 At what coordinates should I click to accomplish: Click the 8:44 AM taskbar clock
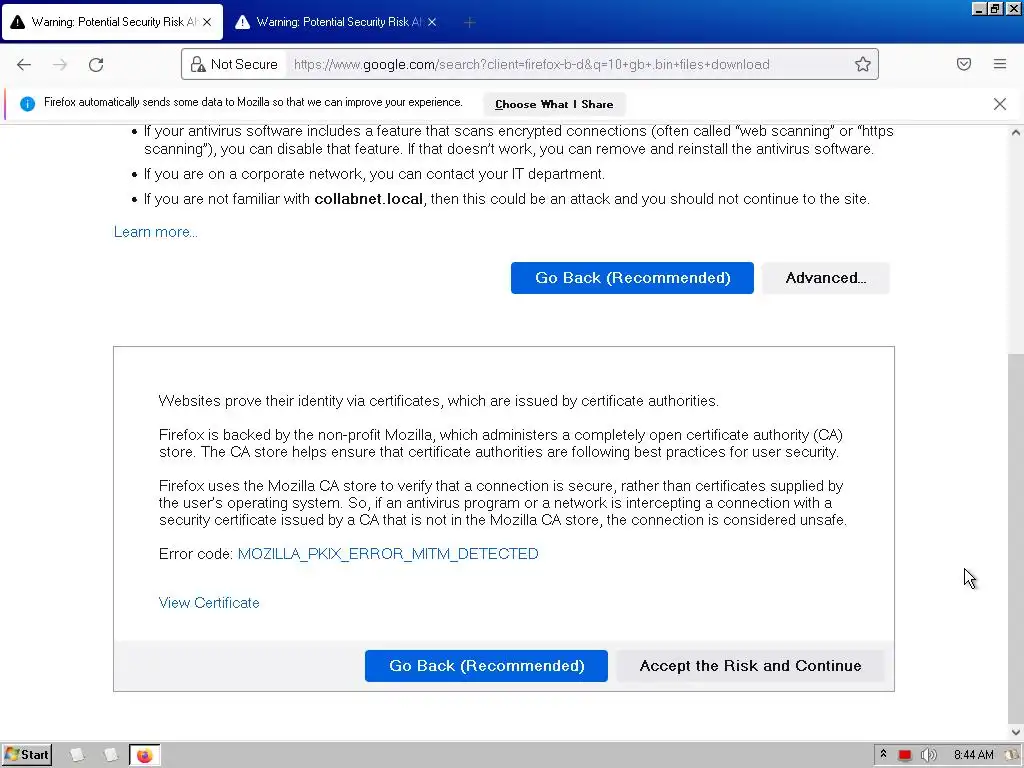click(x=973, y=755)
